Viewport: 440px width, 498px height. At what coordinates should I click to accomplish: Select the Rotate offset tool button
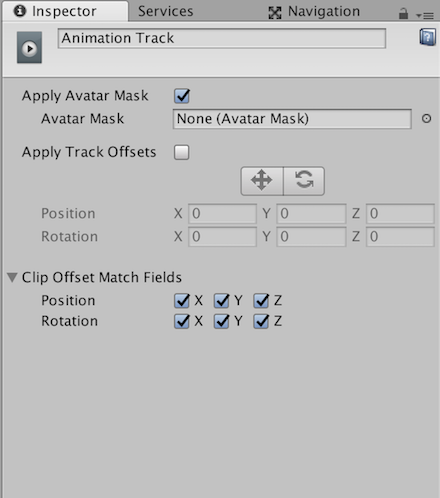304,181
